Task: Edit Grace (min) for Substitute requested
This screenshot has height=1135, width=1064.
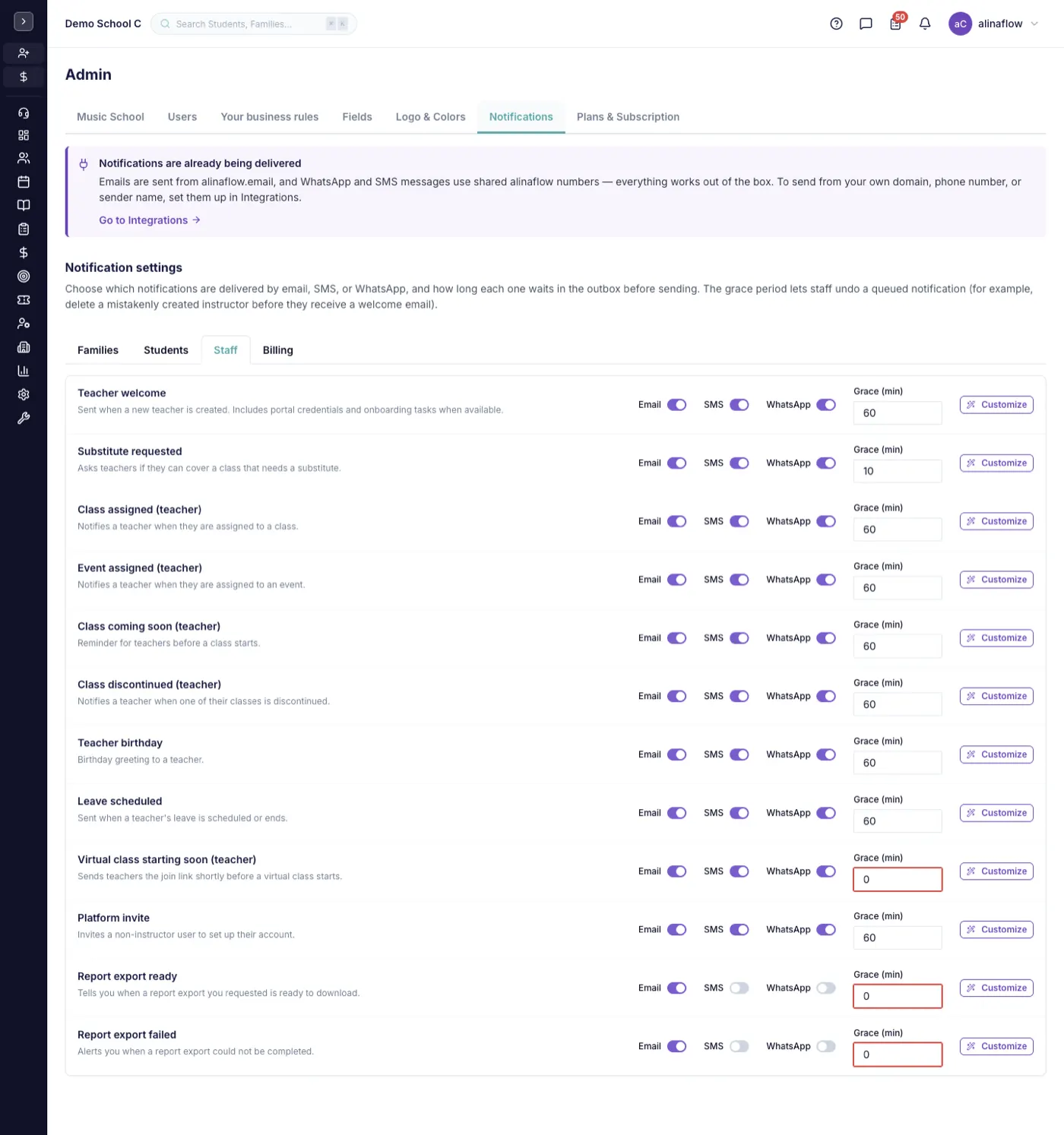Action: coord(898,471)
